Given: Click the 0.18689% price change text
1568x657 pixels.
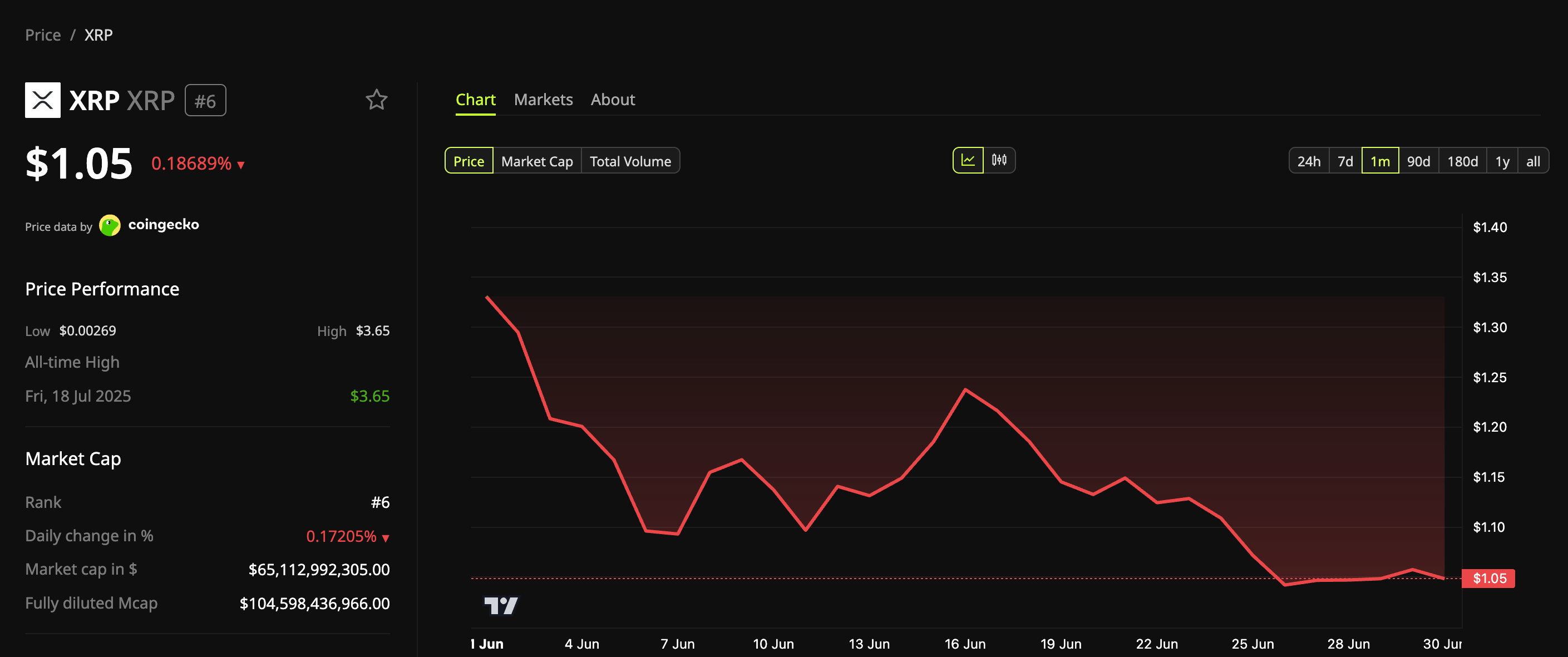Looking at the screenshot, I should 191,164.
